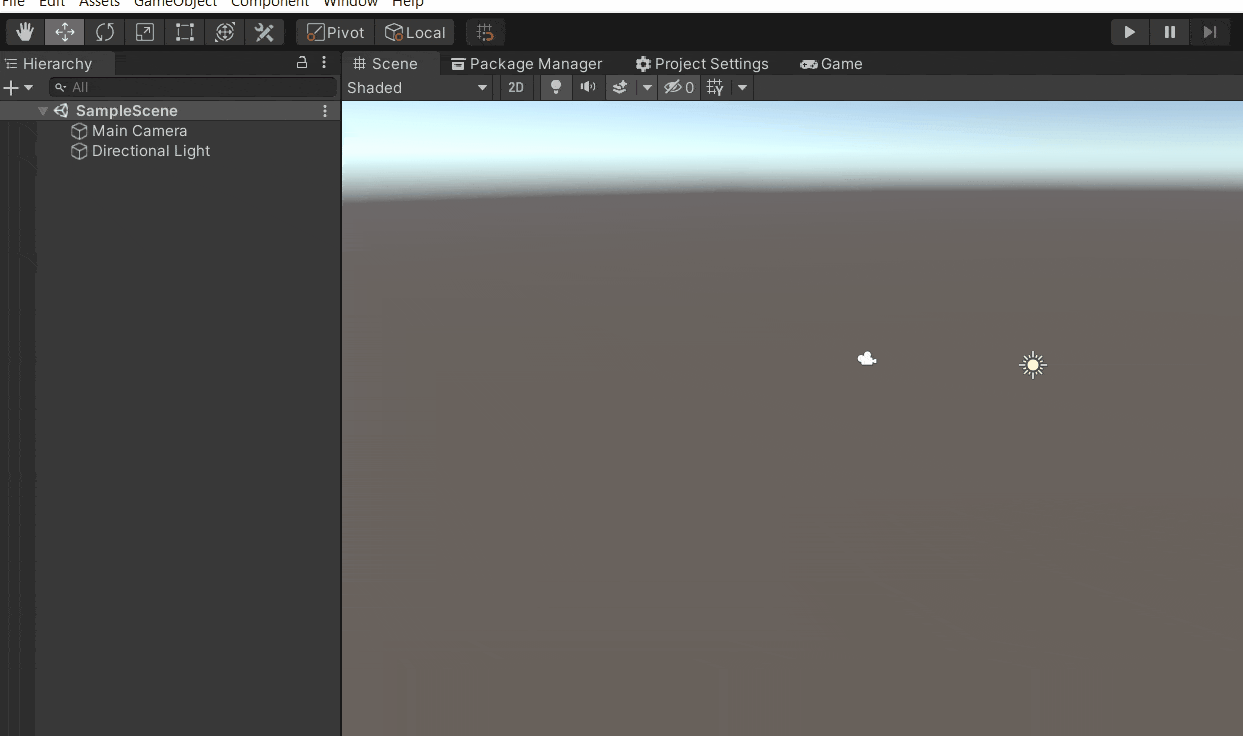Select the Move tool
The image size is (1243, 736).
pyautogui.click(x=64, y=31)
